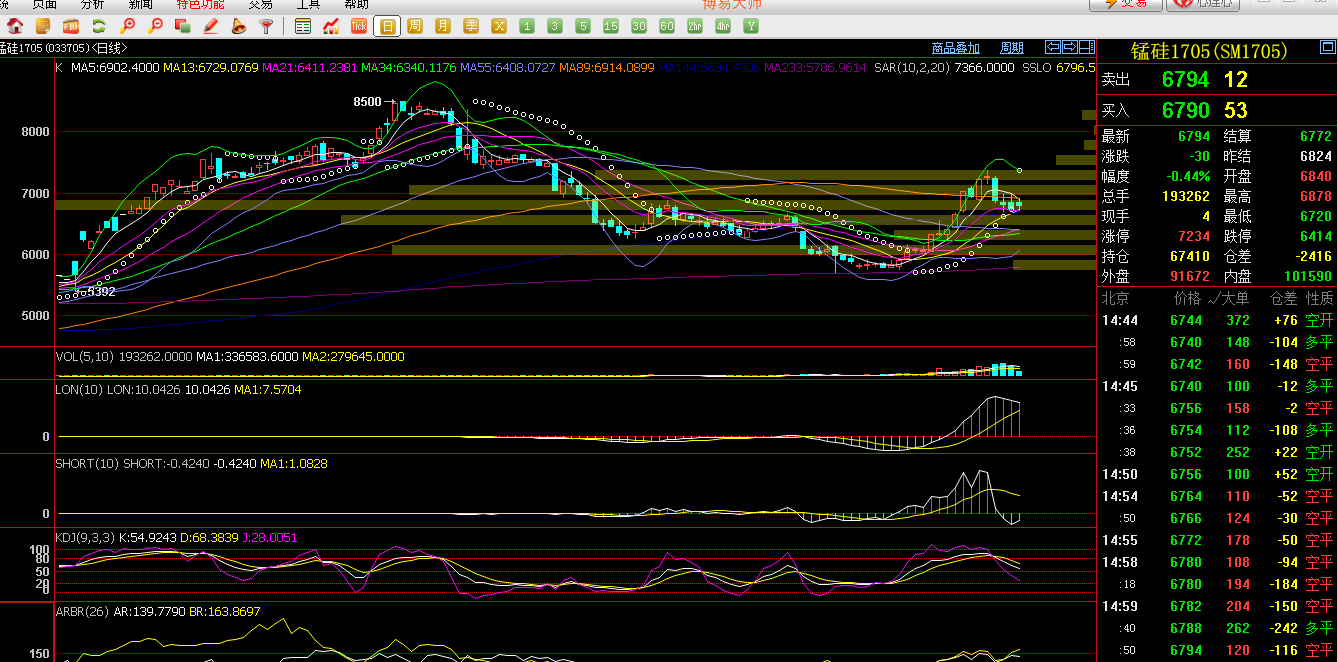
Task: Show the quote list table icon
Action: click(303, 26)
